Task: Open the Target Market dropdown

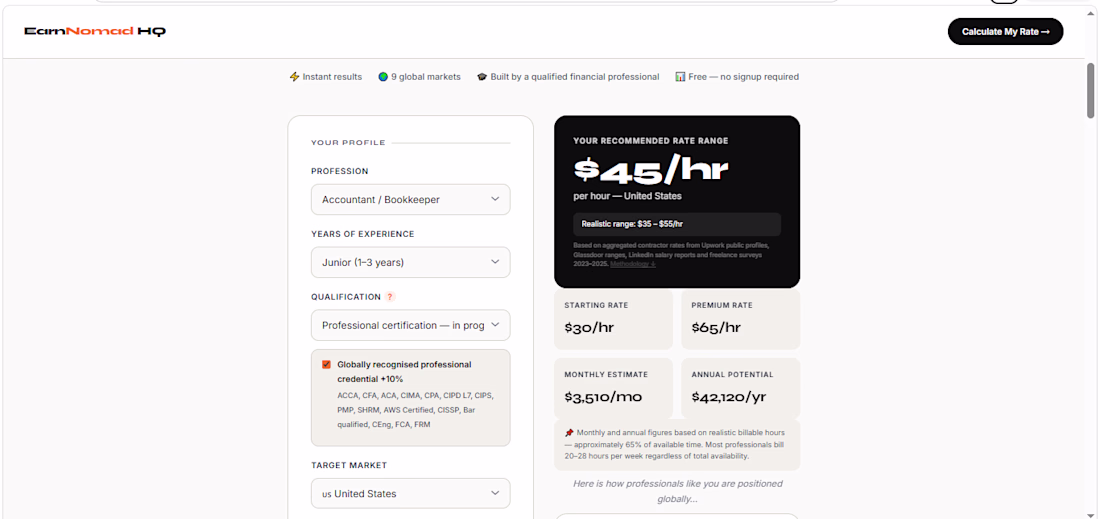Action: coord(410,494)
